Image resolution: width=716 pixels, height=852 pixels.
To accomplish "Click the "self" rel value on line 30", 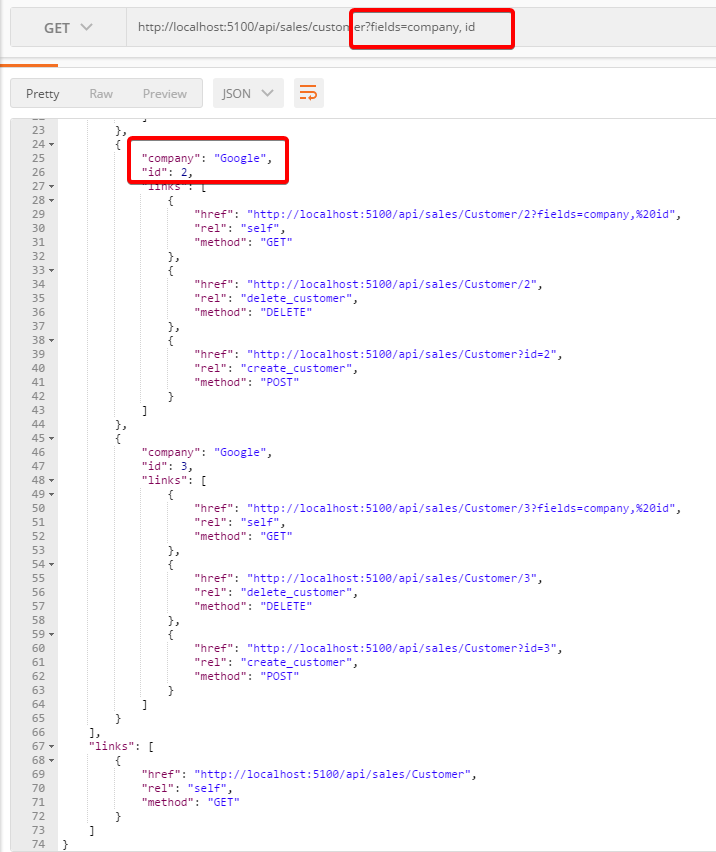I will tap(260, 228).
